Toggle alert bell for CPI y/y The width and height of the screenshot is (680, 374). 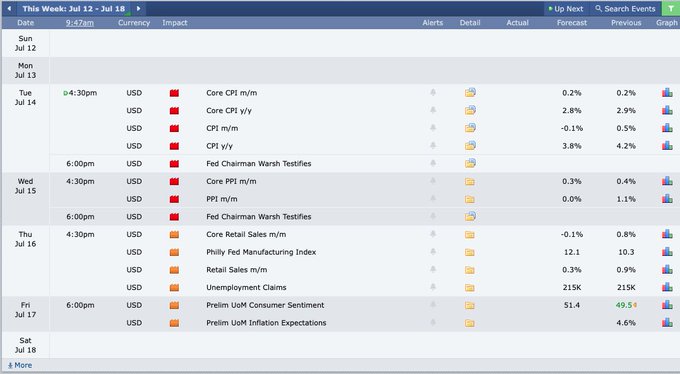(x=433, y=146)
